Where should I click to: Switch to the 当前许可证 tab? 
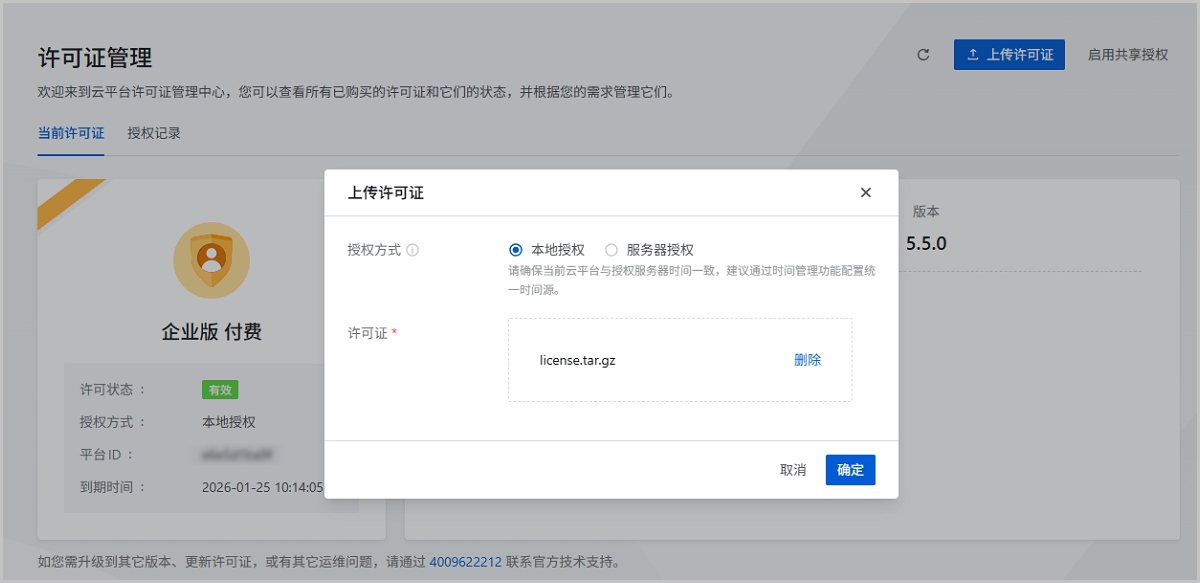tap(71, 133)
